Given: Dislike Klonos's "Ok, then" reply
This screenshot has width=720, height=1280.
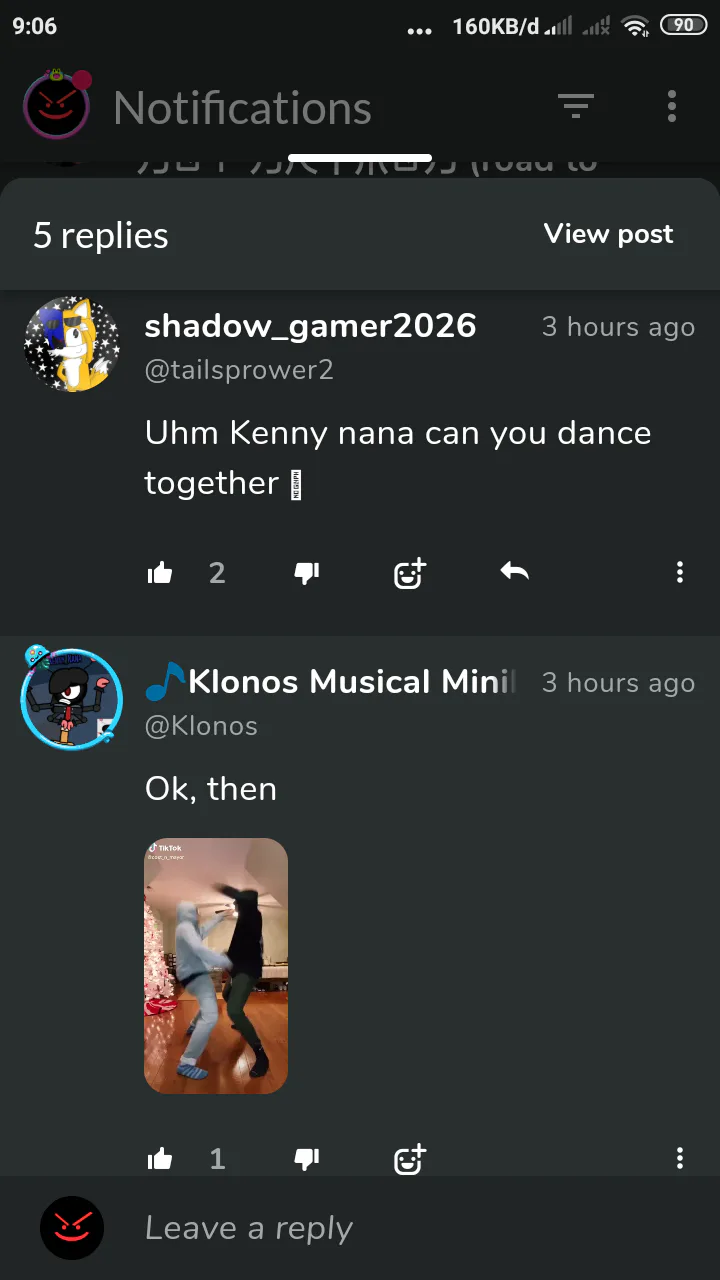Looking at the screenshot, I should click(306, 1159).
